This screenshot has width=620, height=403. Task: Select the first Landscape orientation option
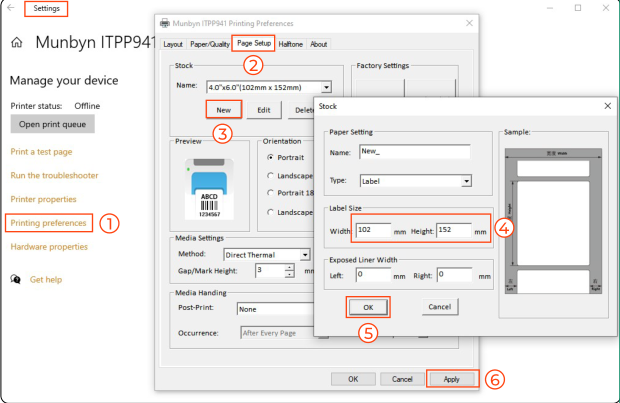pyautogui.click(x=270, y=175)
